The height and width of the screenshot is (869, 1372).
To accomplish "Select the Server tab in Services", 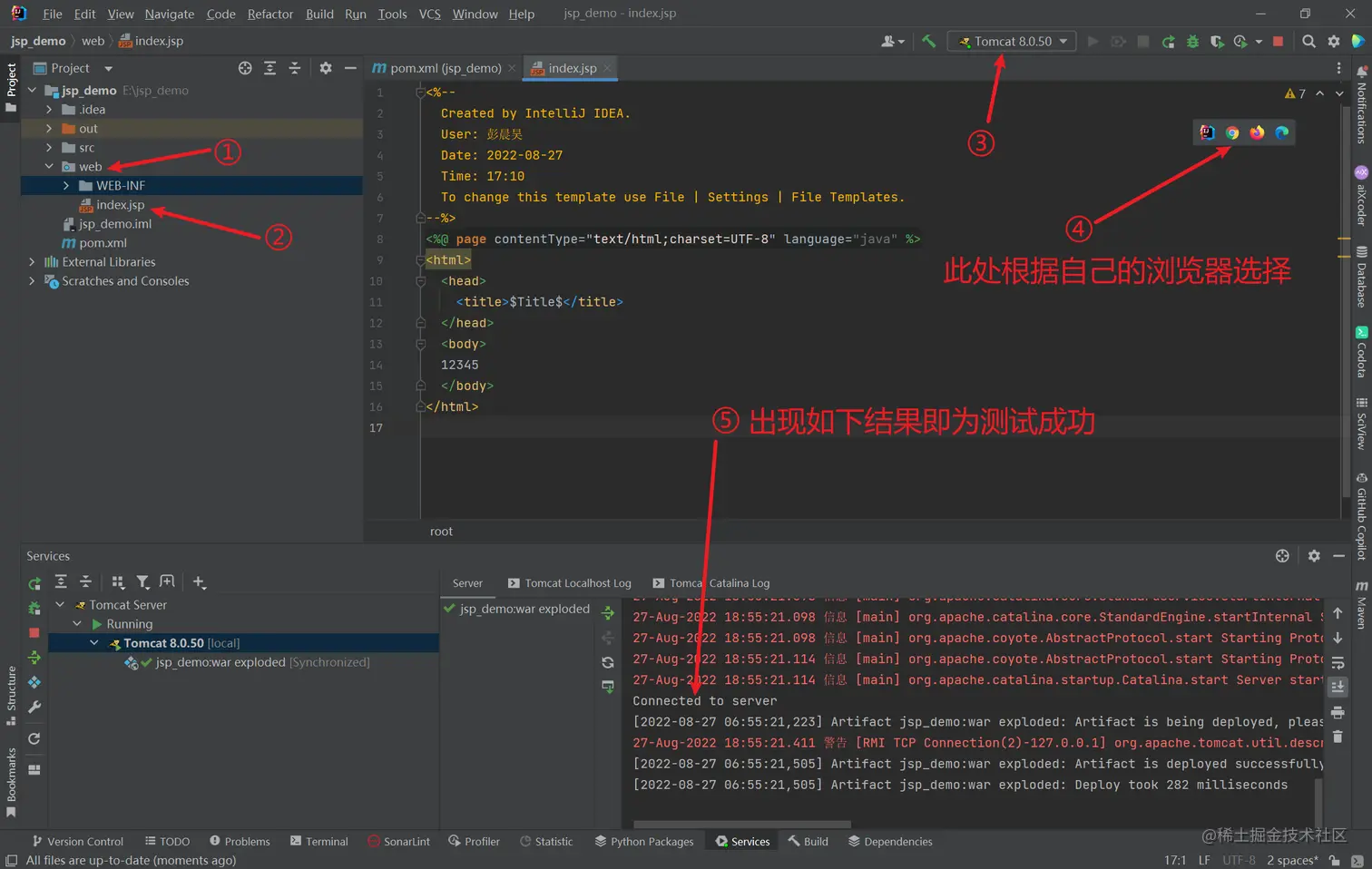I will (467, 583).
